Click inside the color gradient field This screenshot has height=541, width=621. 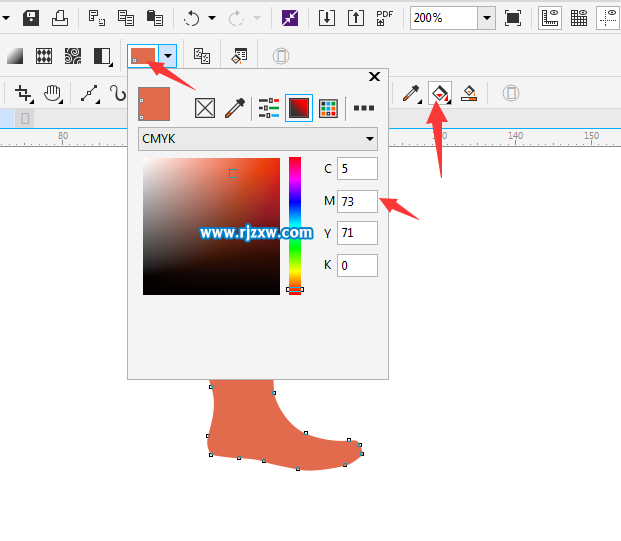coord(211,226)
